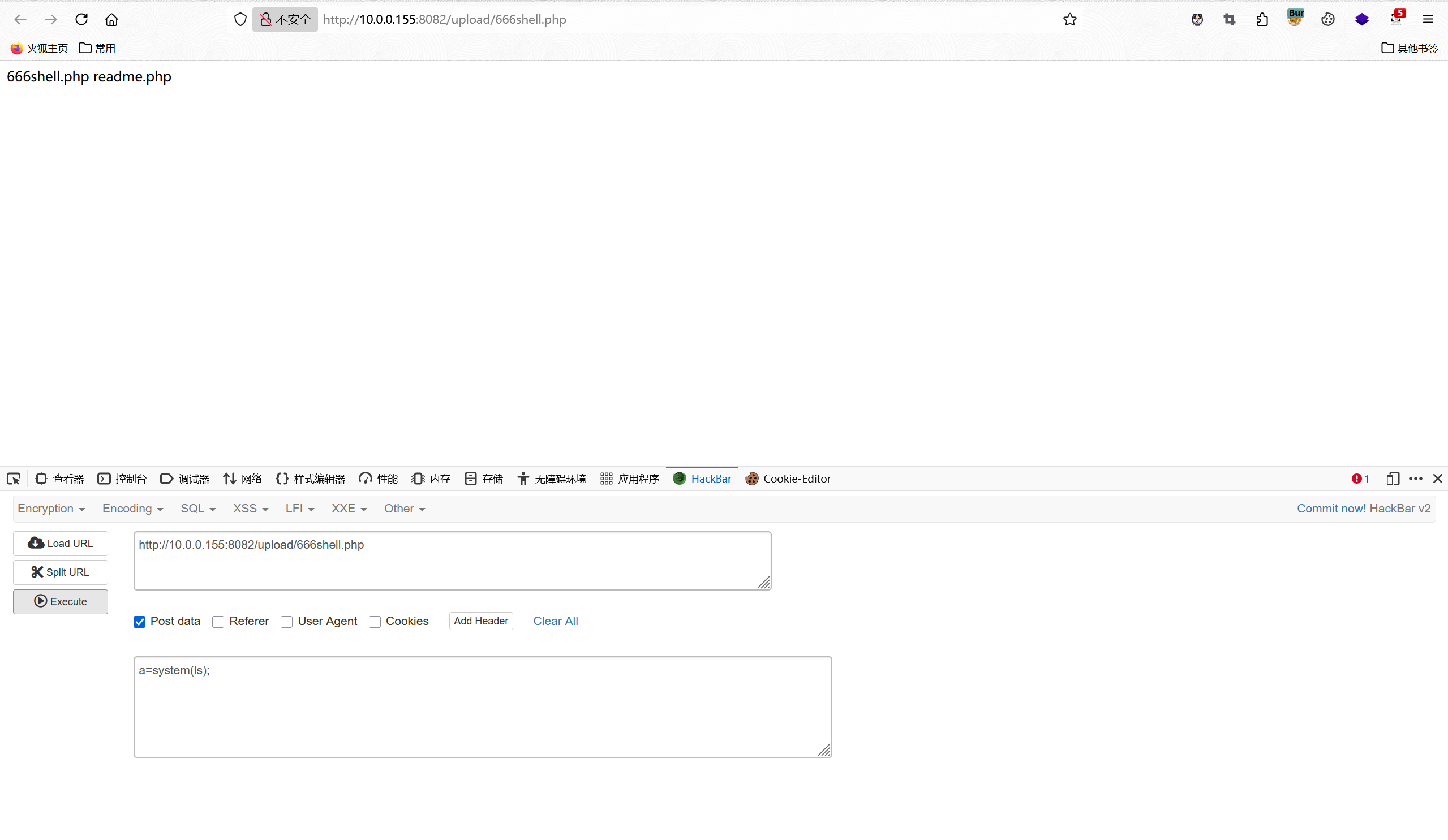1448x840 pixels.
Task: Click the browser reload icon
Action: 81,20
